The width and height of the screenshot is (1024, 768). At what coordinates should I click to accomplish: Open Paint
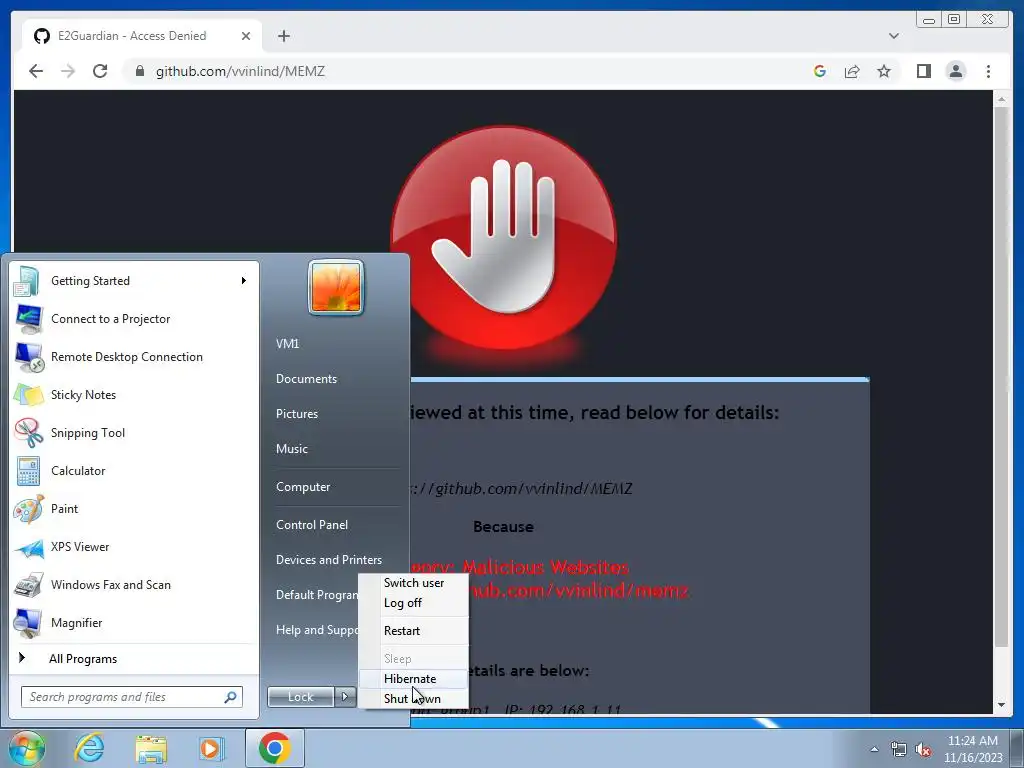point(134,509)
